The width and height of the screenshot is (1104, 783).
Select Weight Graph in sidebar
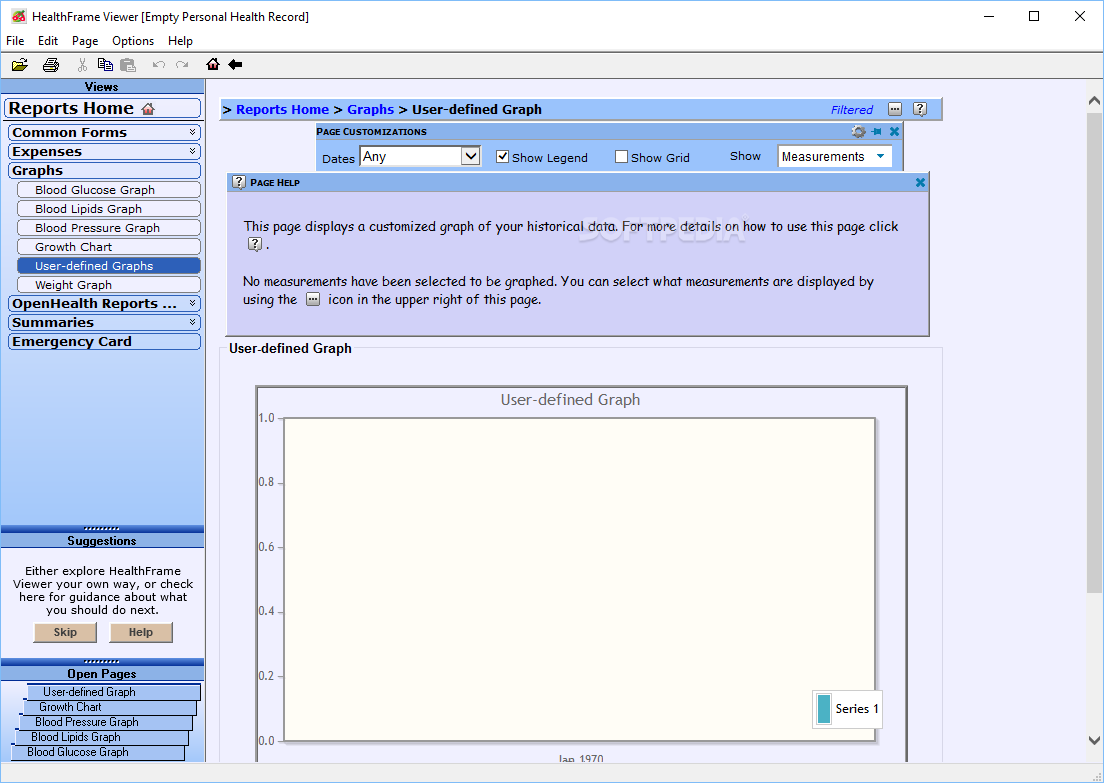click(108, 285)
